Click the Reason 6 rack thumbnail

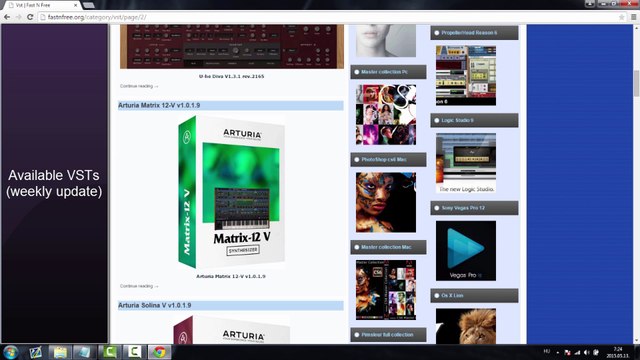(466, 76)
